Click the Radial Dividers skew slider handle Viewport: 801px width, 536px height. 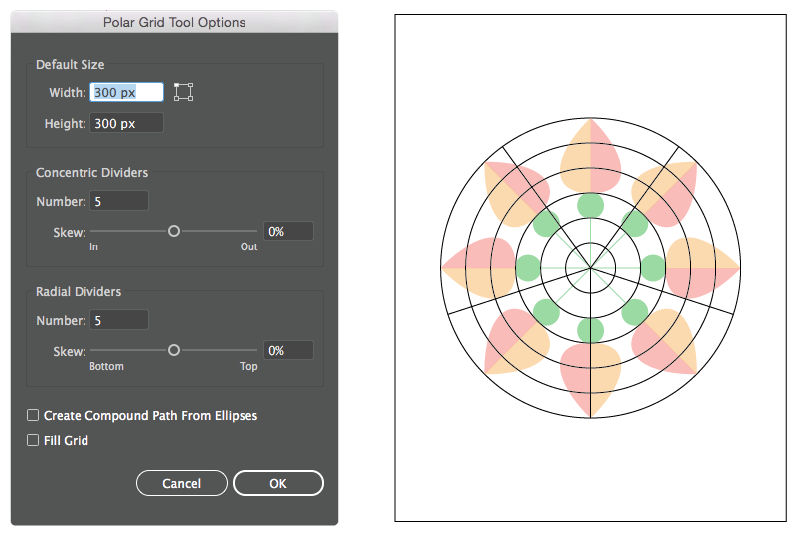[x=174, y=350]
